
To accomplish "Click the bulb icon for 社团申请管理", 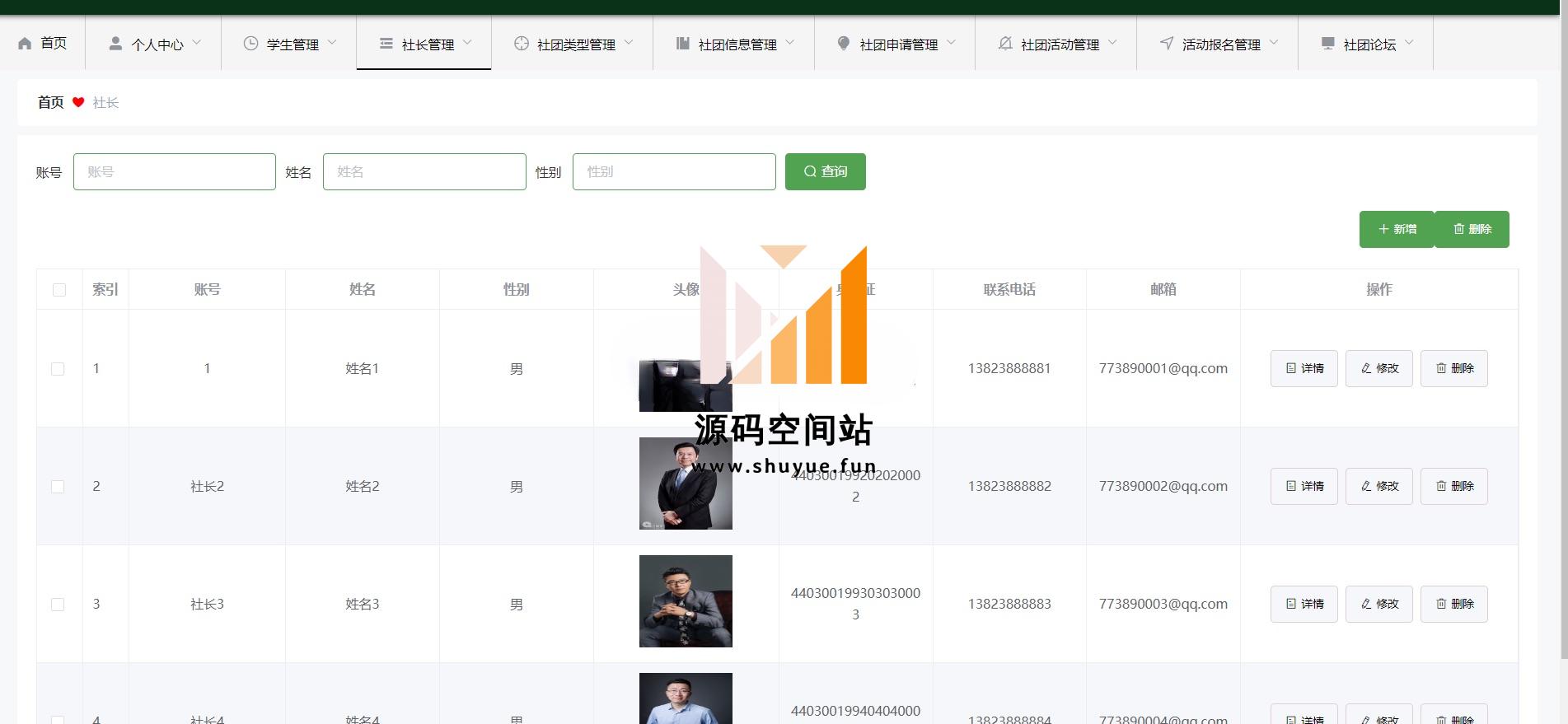I will point(843,43).
